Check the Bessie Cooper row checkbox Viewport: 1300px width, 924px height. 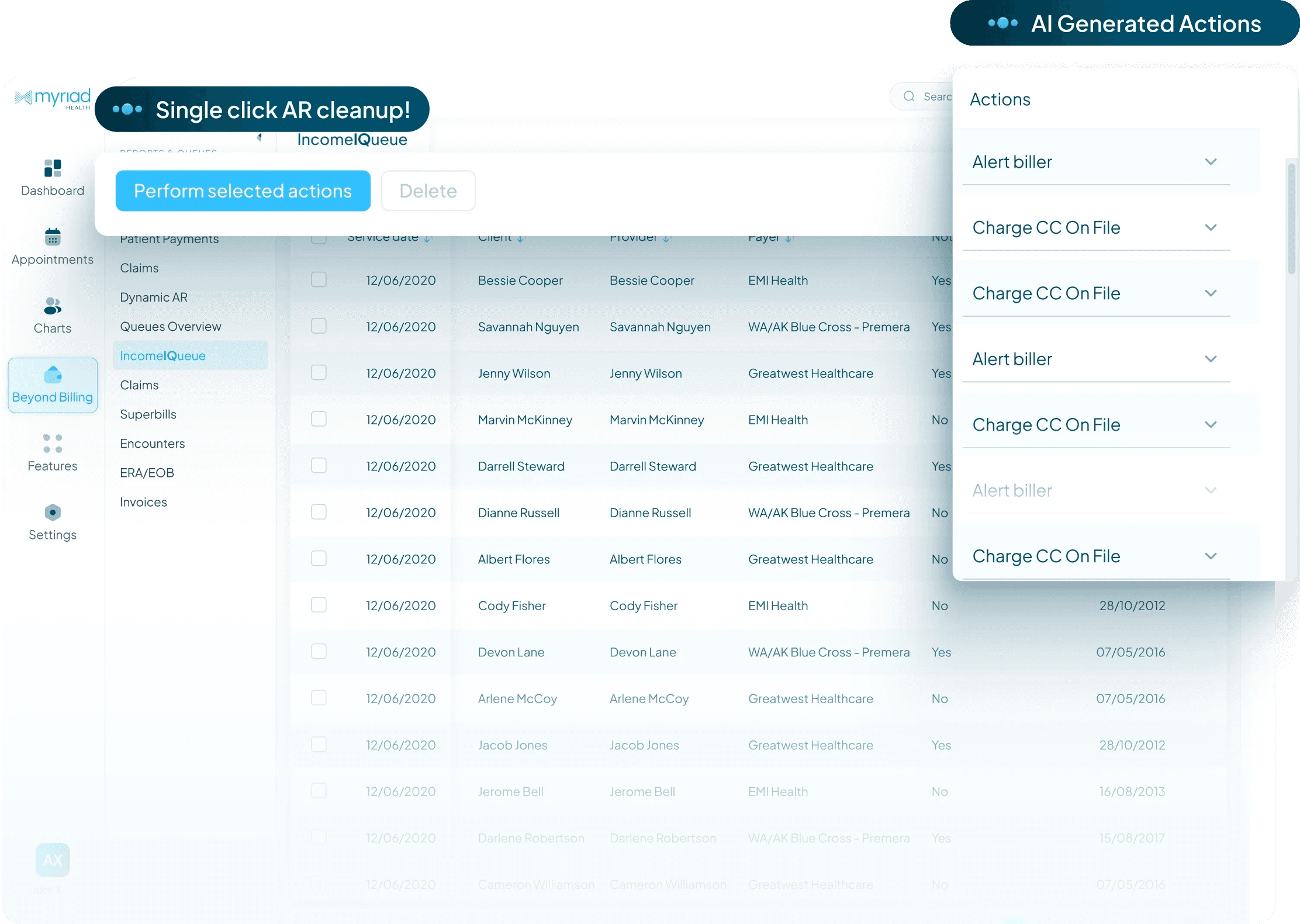tap(319, 279)
